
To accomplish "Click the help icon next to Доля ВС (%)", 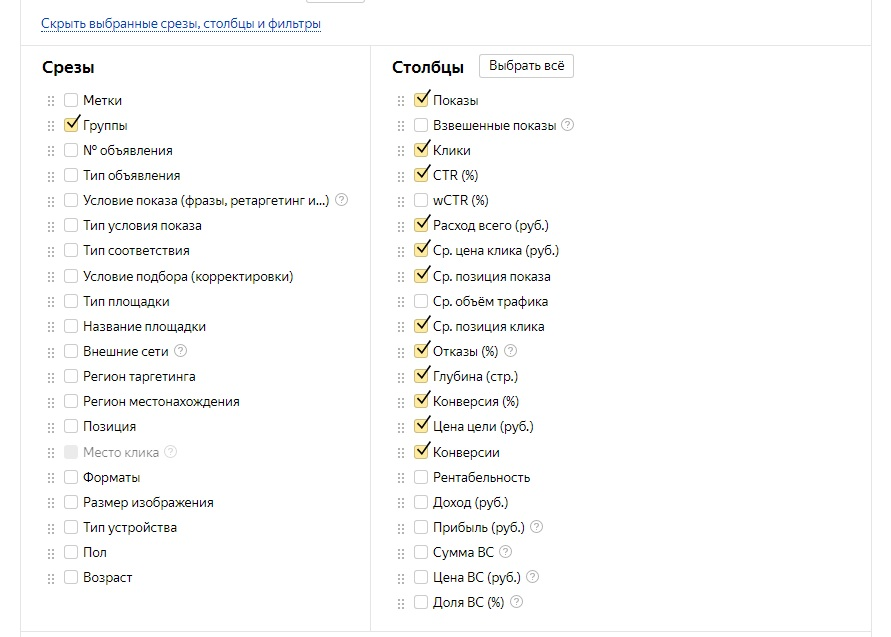I will pos(516,602).
